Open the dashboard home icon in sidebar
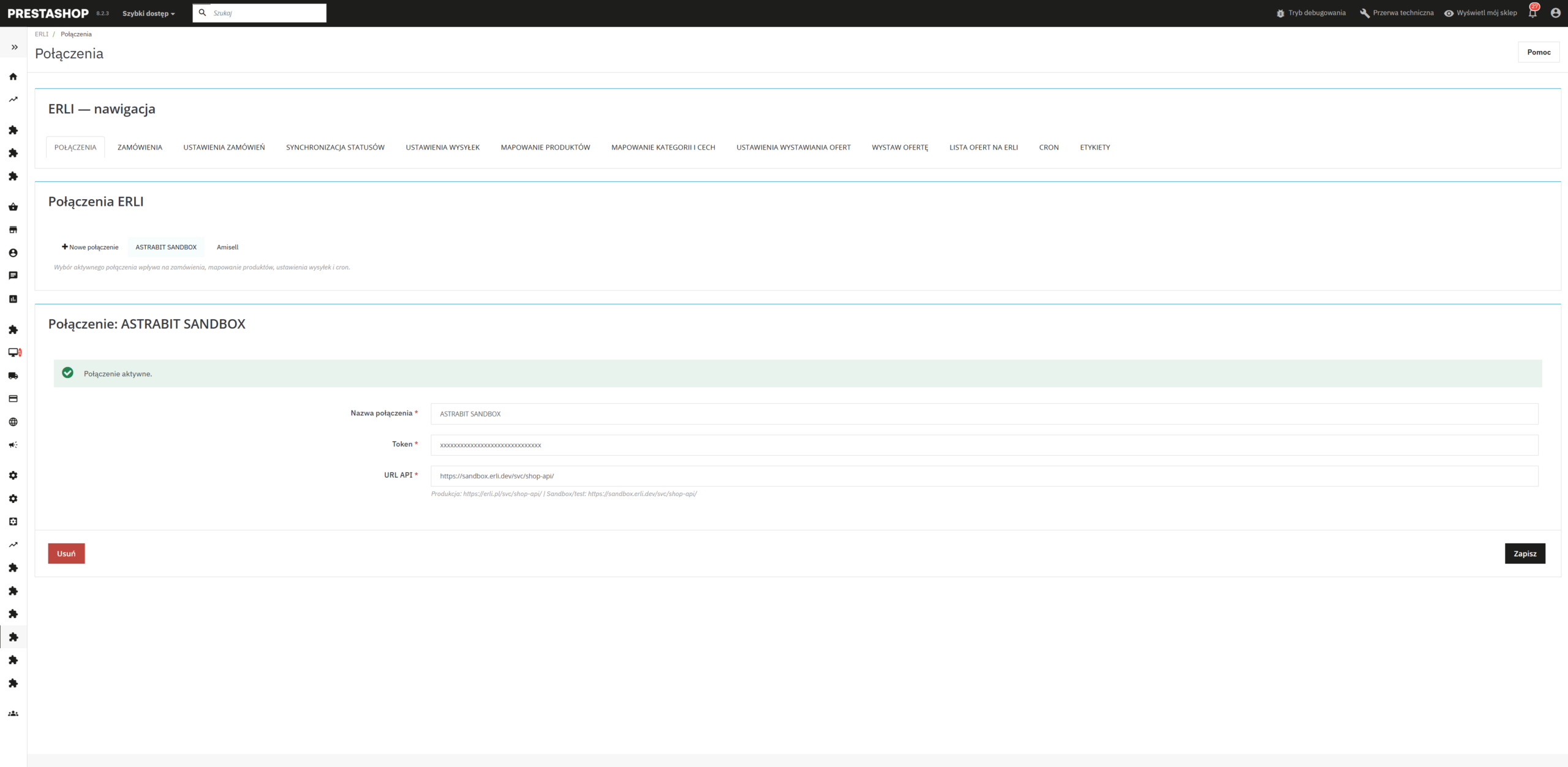Image resolution: width=1568 pixels, height=767 pixels. coord(13,77)
